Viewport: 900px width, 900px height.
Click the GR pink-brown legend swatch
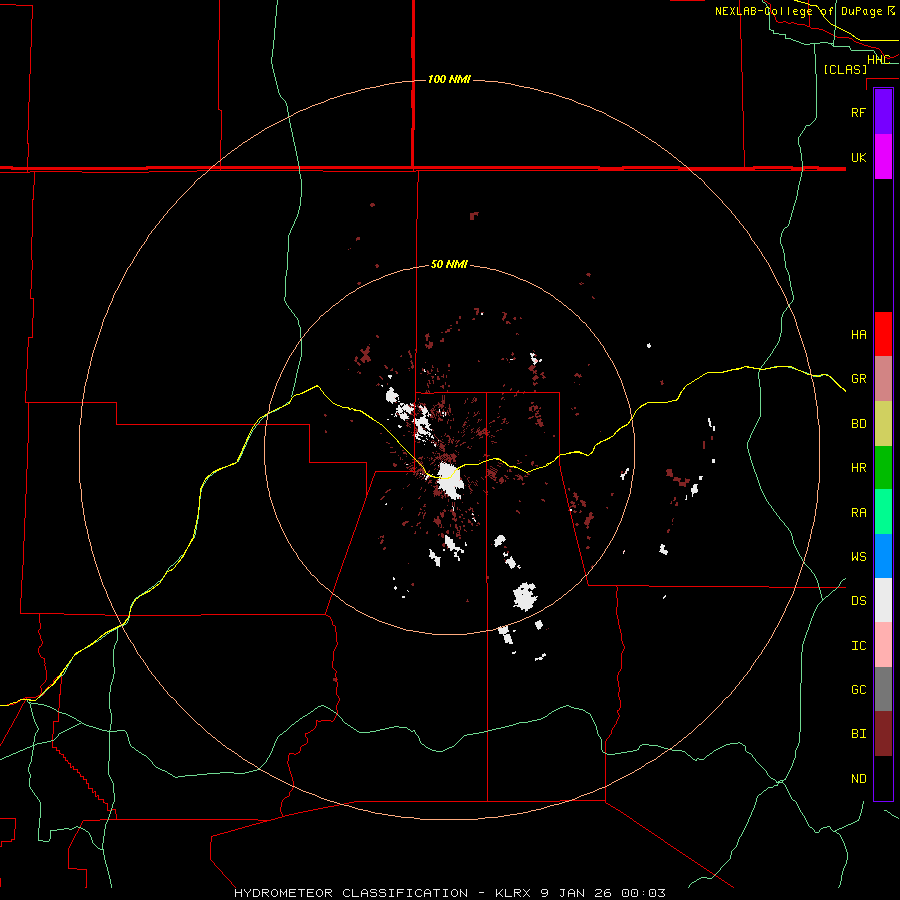pyautogui.click(x=883, y=379)
